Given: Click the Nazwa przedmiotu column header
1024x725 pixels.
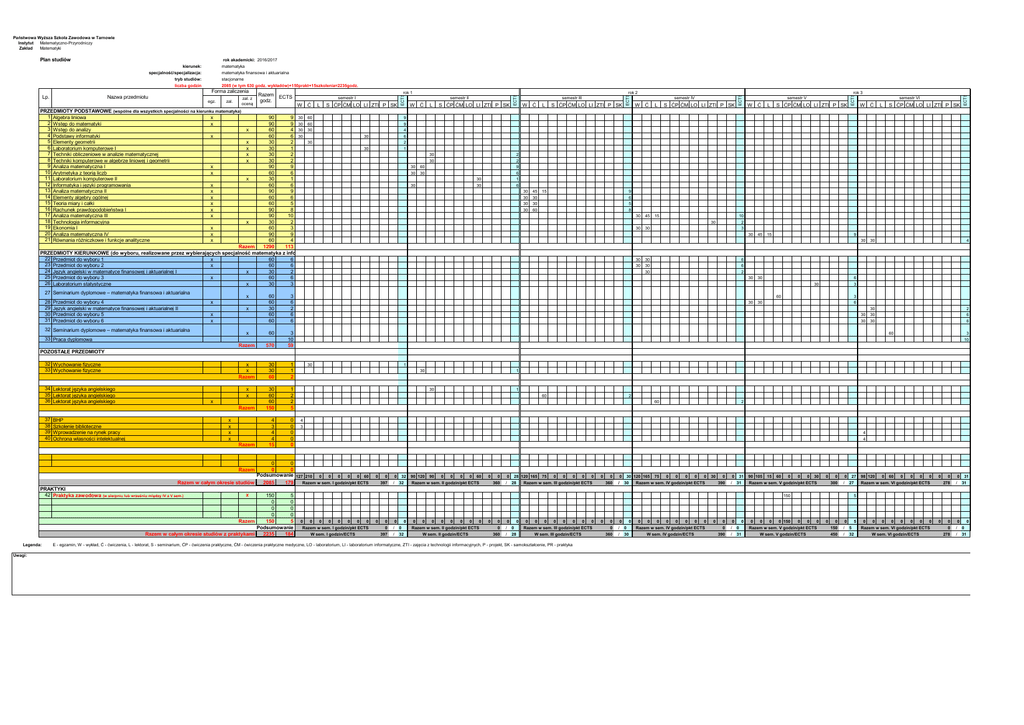Looking at the screenshot, I should click(x=127, y=97).
